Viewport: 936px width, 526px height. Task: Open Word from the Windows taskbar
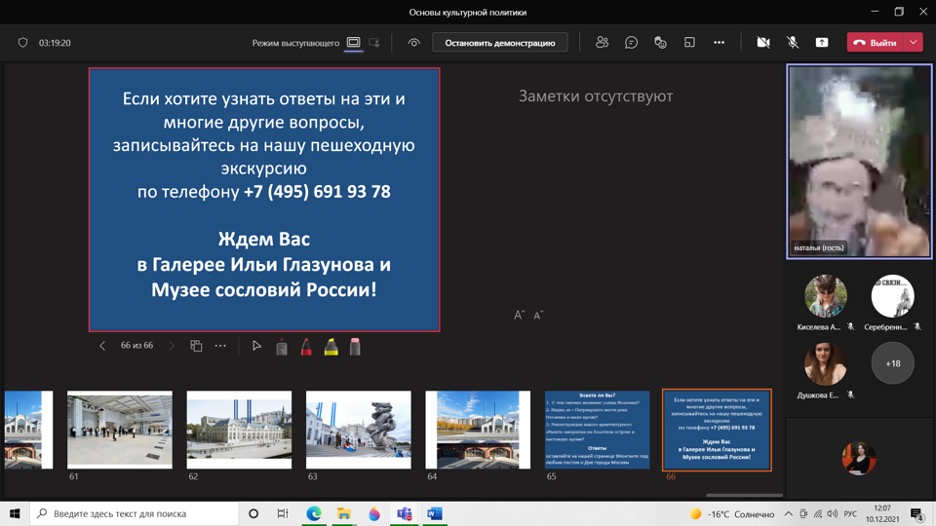coord(434,514)
